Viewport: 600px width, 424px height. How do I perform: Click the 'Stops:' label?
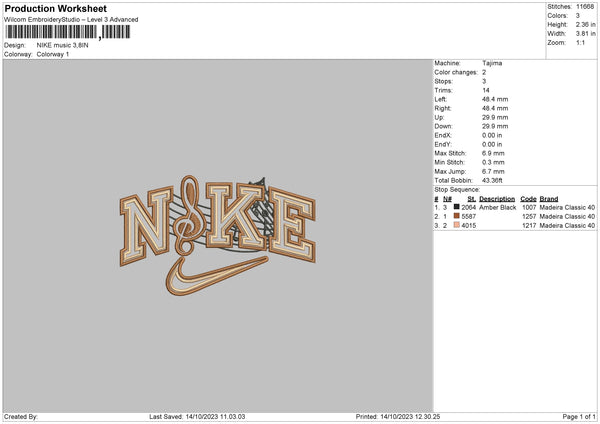443,81
